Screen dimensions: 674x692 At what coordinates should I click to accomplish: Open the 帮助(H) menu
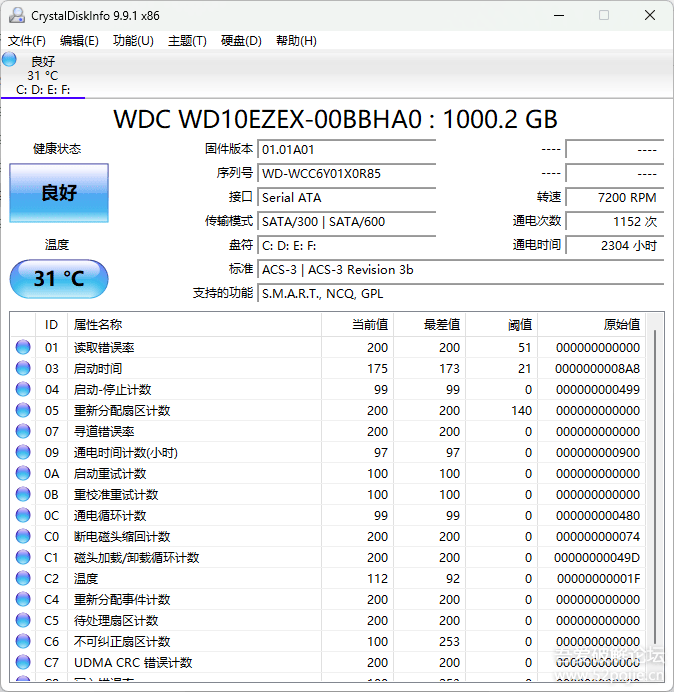296,41
